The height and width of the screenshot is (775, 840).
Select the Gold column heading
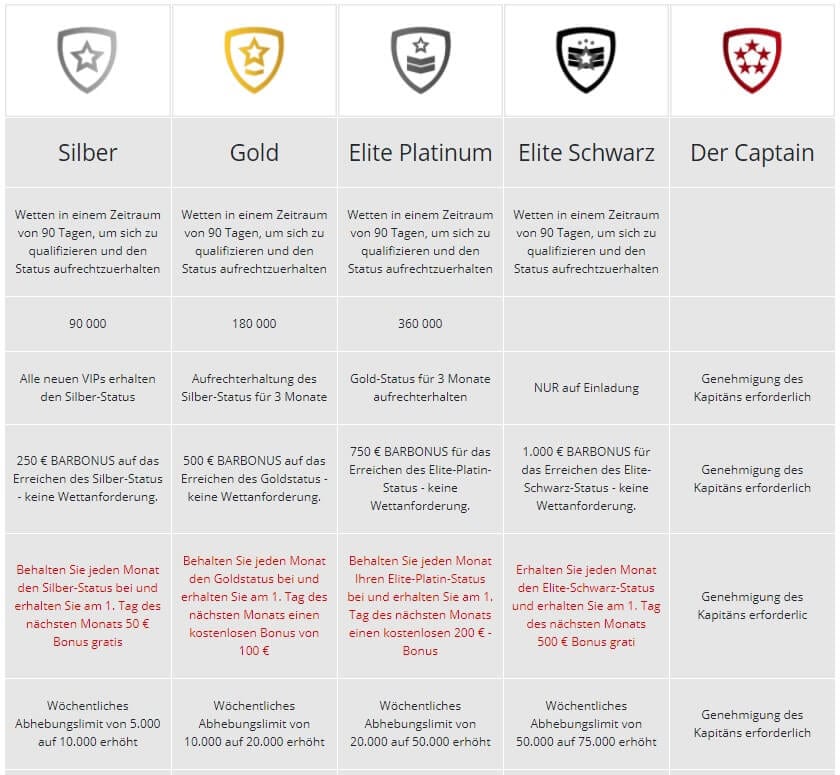(x=254, y=153)
